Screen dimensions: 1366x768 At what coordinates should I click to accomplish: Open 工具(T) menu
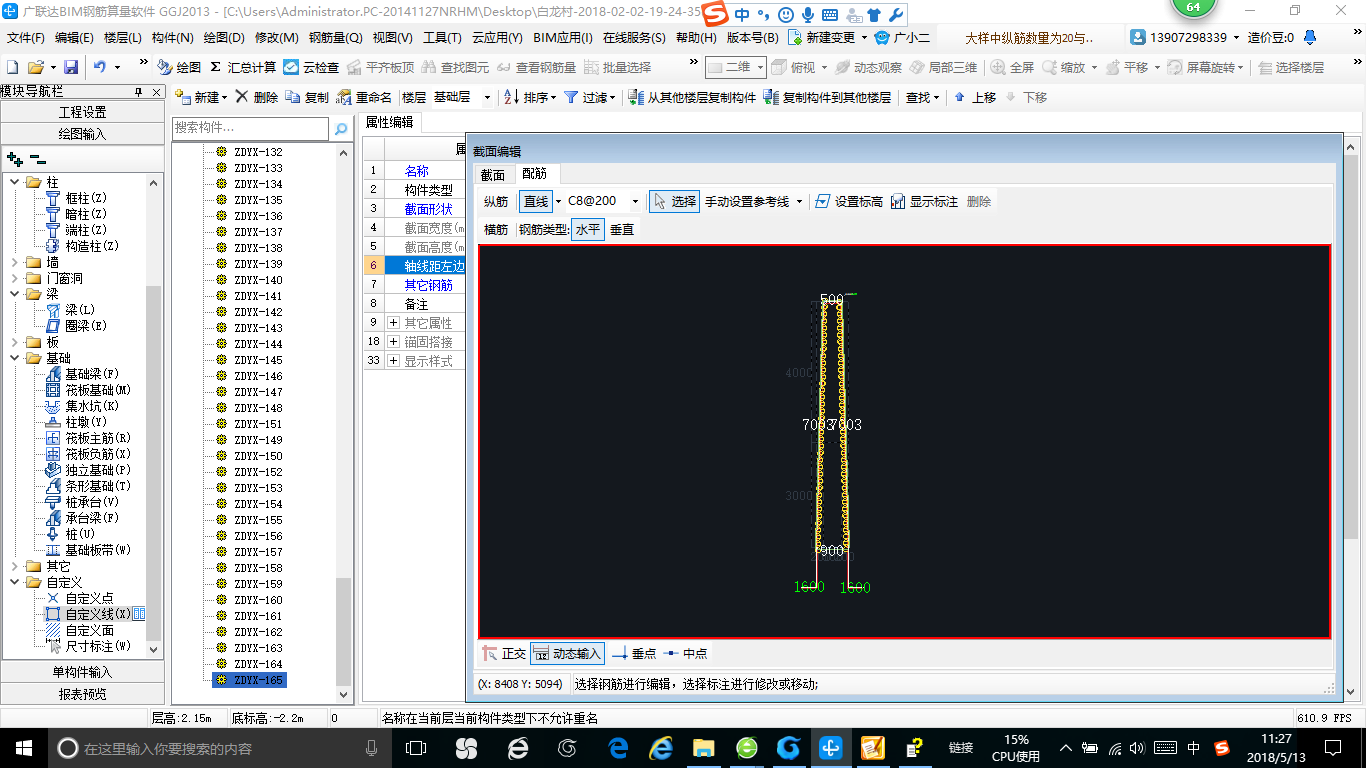pyautogui.click(x=442, y=38)
